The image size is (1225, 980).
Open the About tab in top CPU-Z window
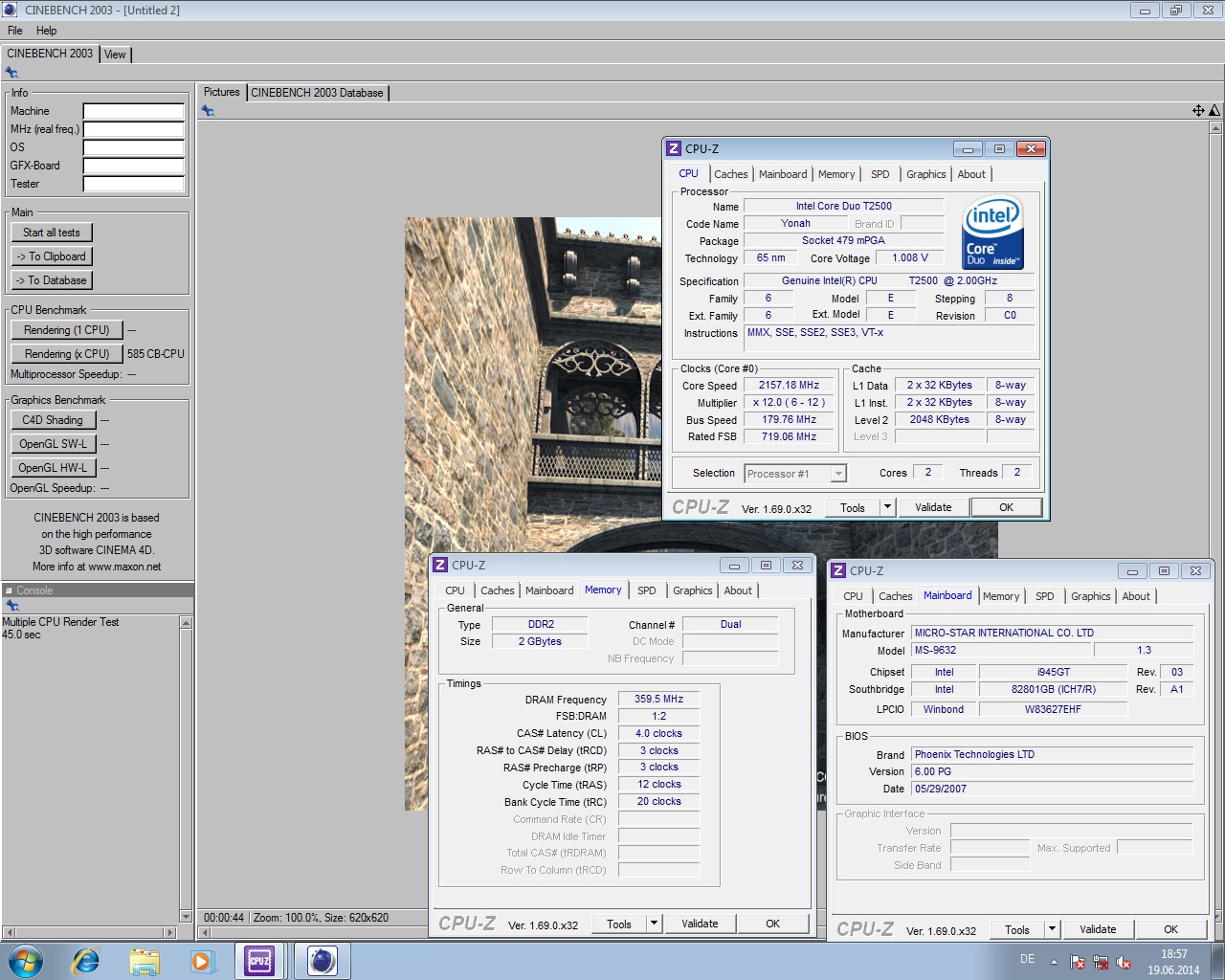[x=971, y=174]
